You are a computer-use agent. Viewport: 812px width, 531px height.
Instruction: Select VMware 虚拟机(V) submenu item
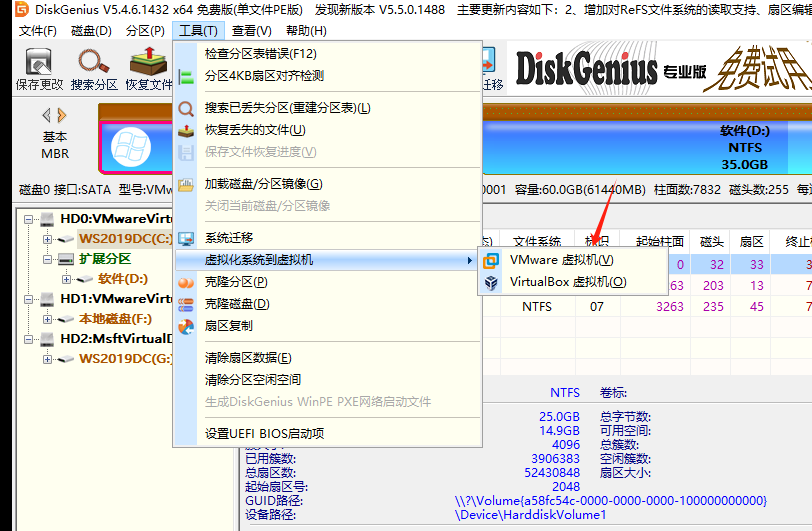click(x=573, y=260)
